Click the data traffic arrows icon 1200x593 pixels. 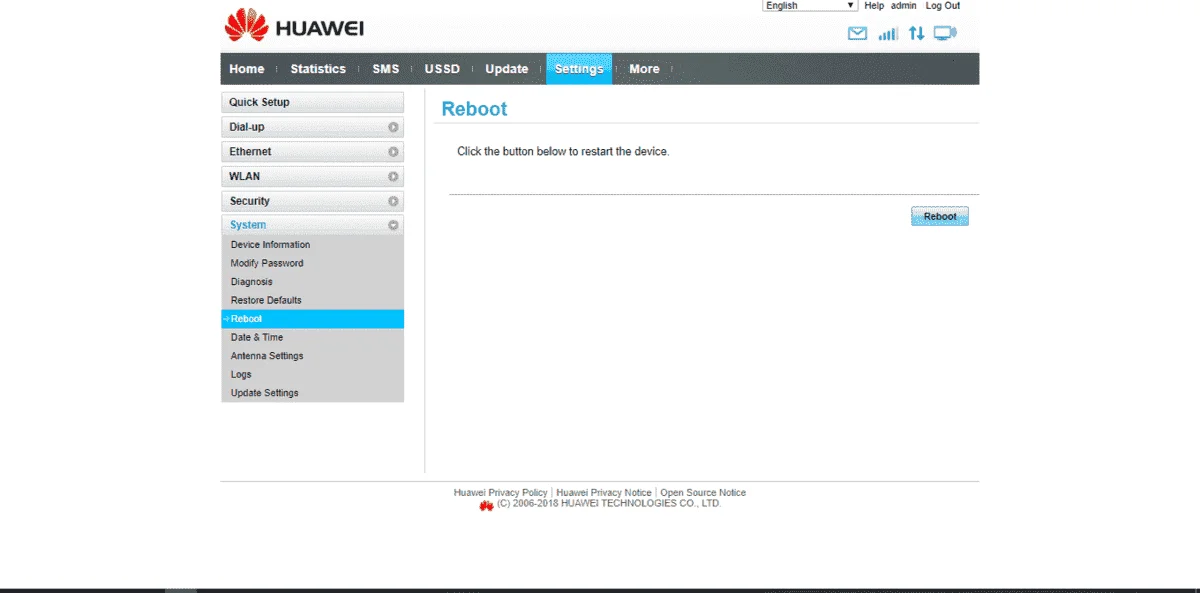pyautogui.click(x=916, y=34)
